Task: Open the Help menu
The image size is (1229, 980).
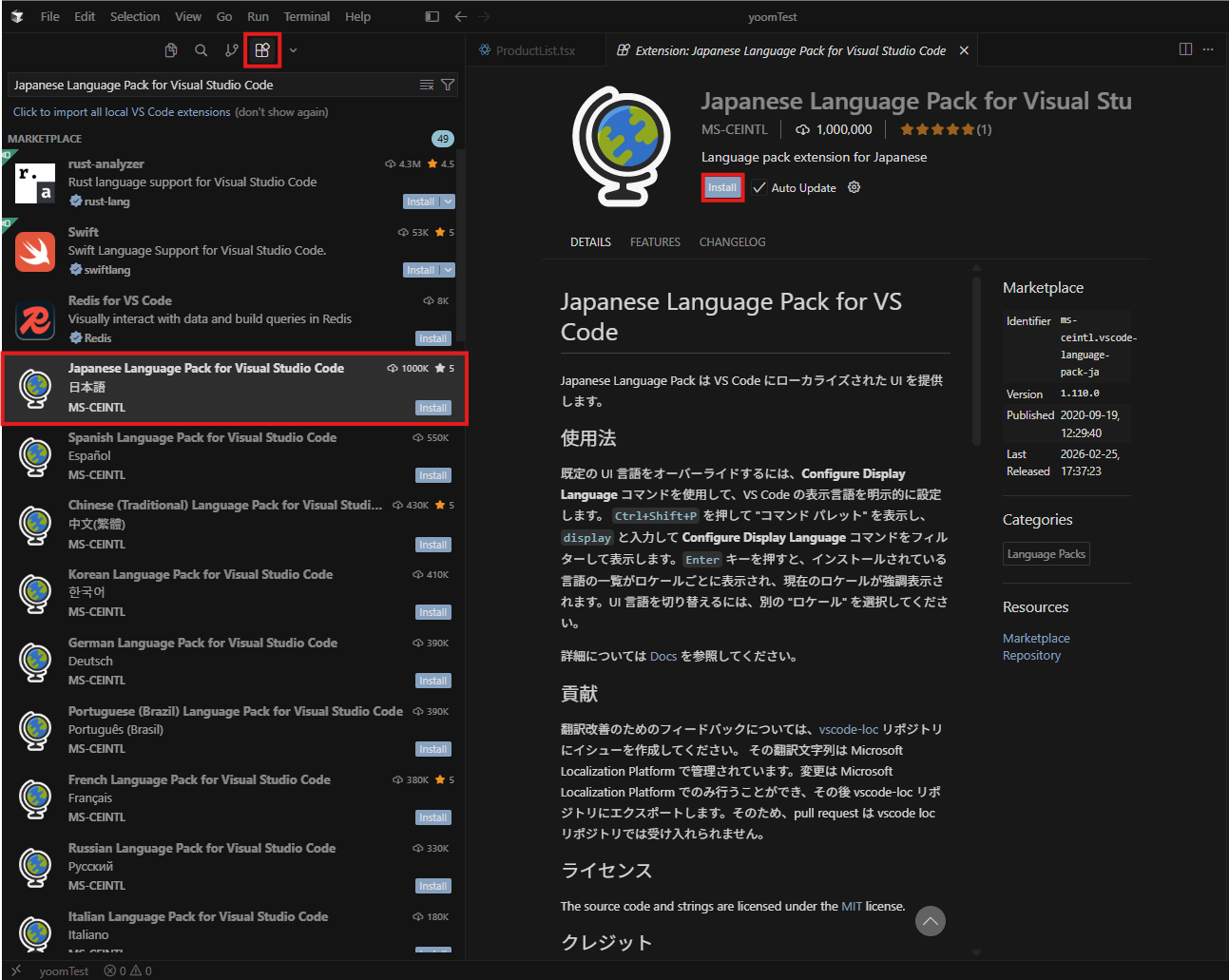Action: pos(357,16)
